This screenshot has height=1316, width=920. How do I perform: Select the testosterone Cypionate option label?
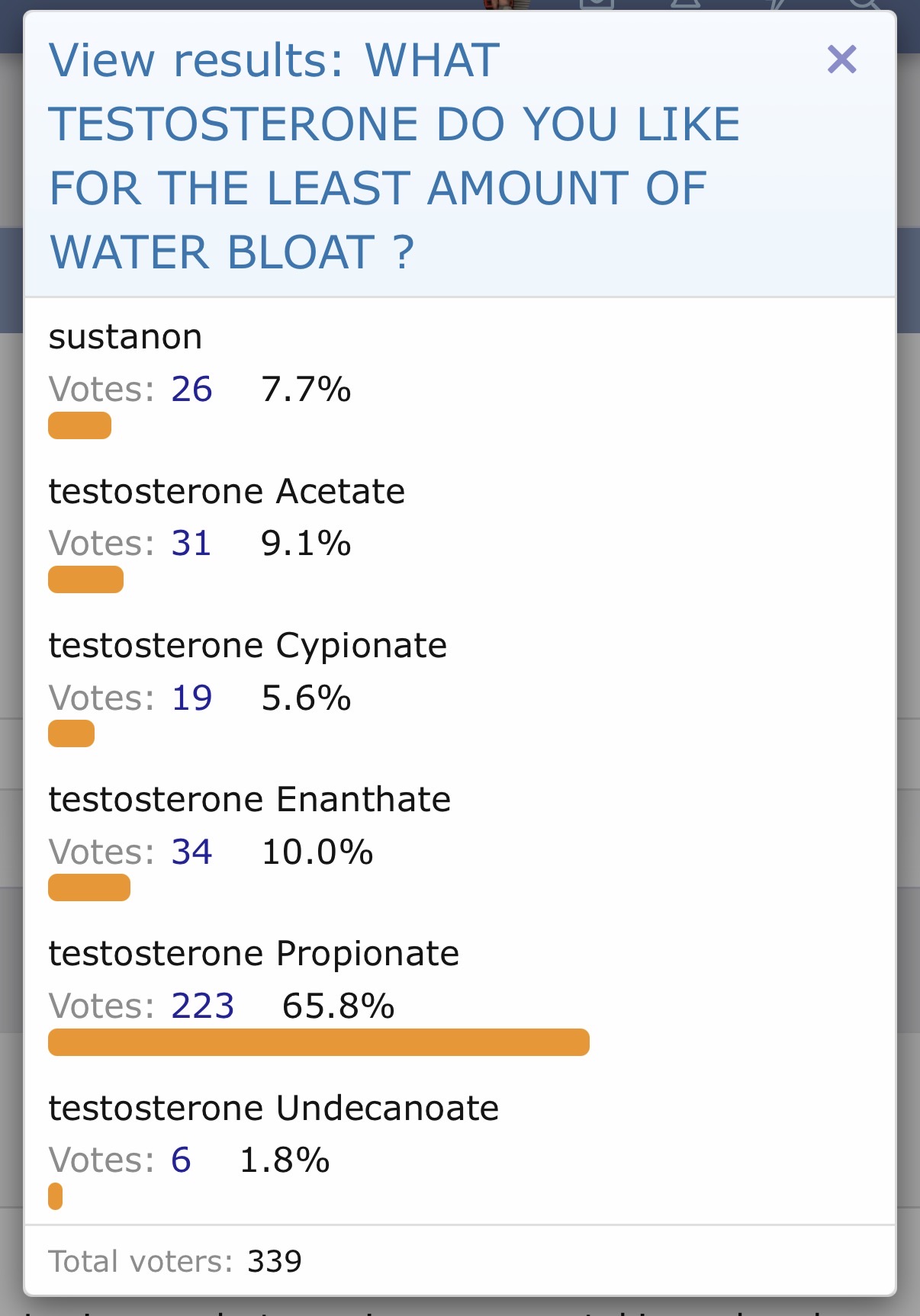247,646
